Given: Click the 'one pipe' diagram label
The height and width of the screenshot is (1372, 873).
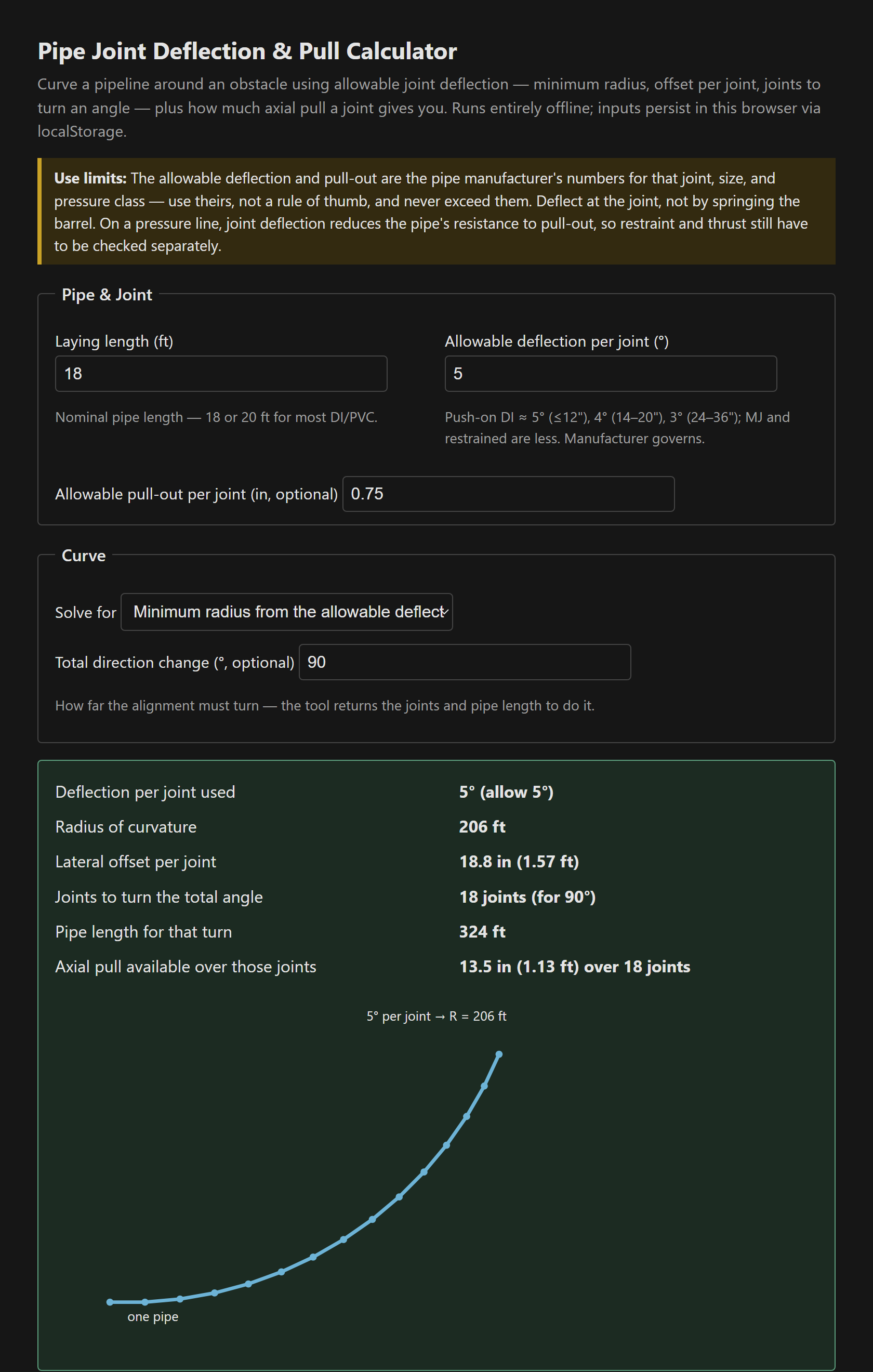Looking at the screenshot, I should [153, 1316].
